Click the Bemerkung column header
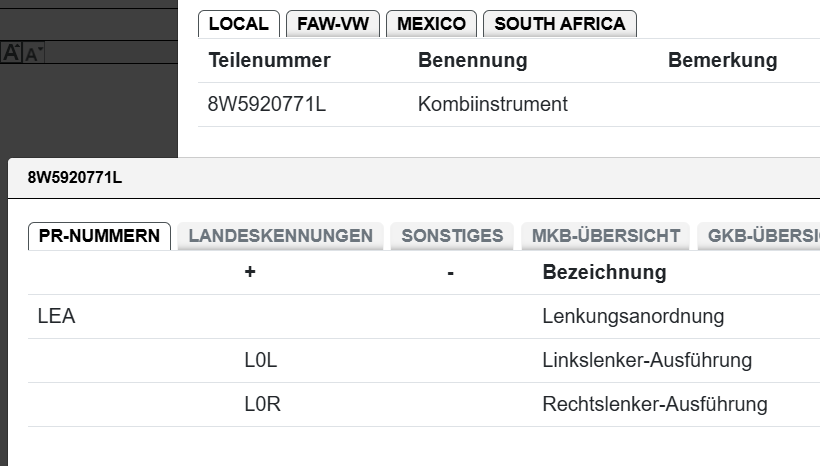This screenshot has height=466, width=820. 722,61
